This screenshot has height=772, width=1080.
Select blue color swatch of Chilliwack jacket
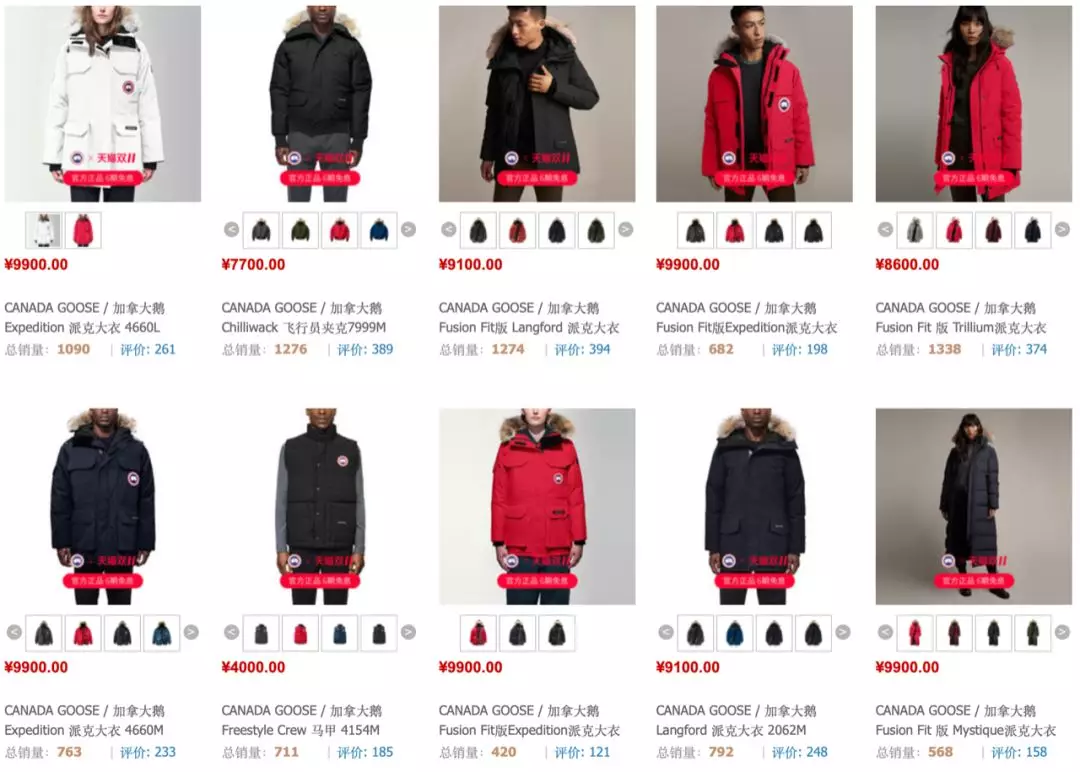[379, 230]
